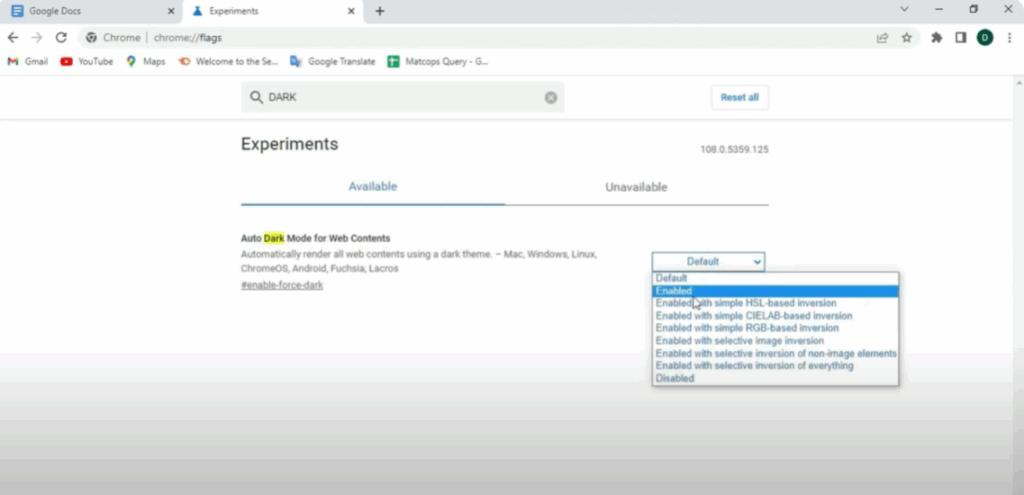The image size is (1024, 495).
Task: Select Enabled with simple HSL-based inversion
Action: [x=775, y=303]
